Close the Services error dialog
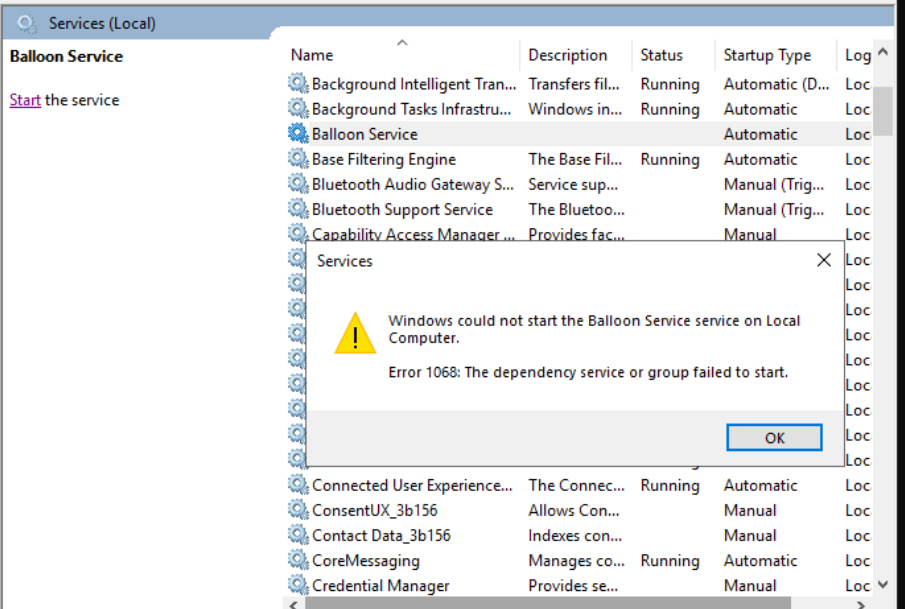 pos(824,261)
